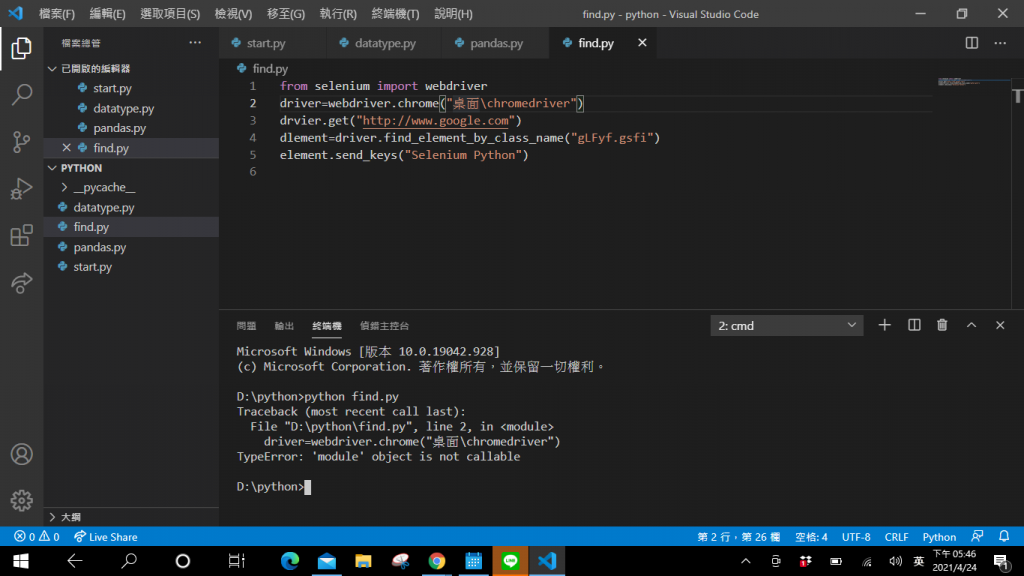Open File Explorer from the taskbar
This screenshot has width=1024, height=576.
click(363, 561)
